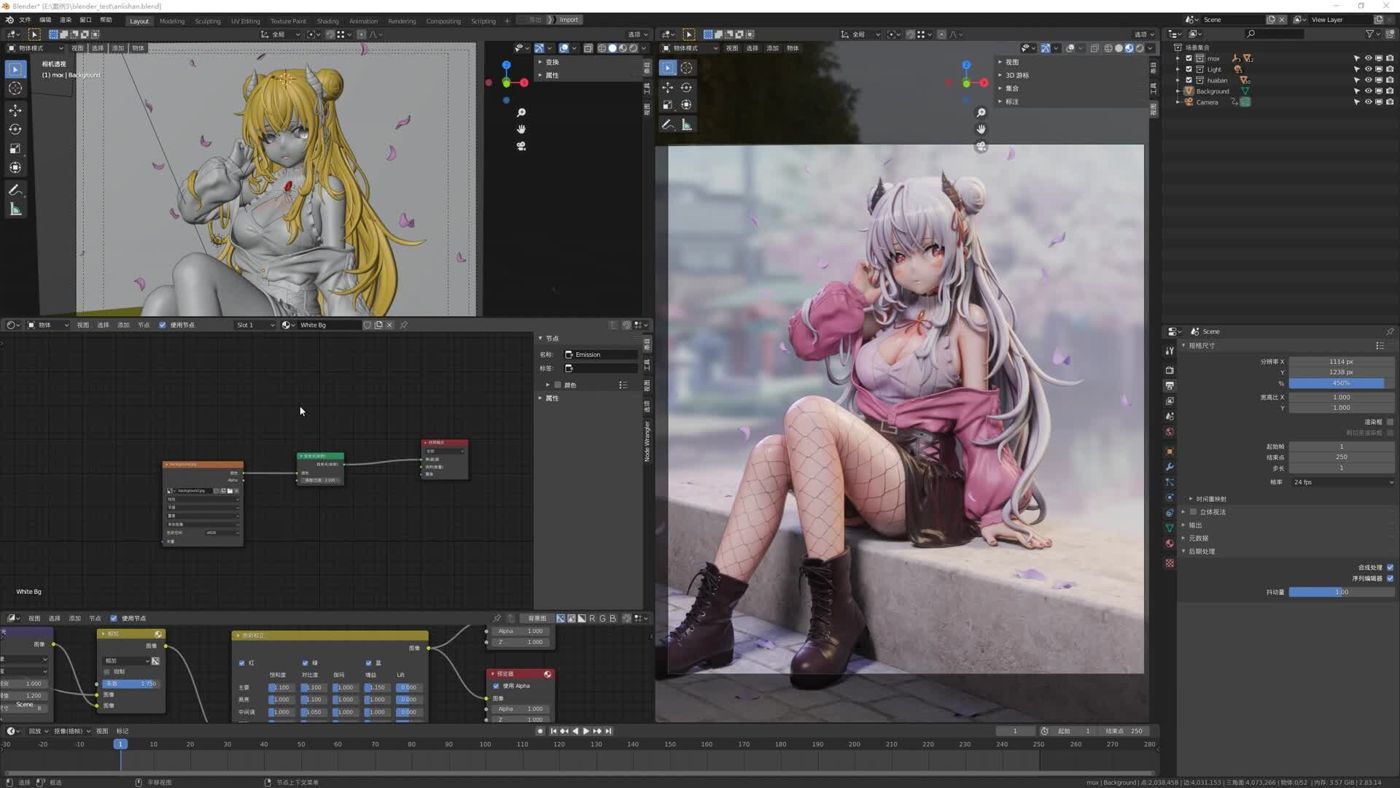Image resolution: width=1400 pixels, height=788 pixels.
Task: Open the 文件 File menu
Action: pyautogui.click(x=25, y=20)
